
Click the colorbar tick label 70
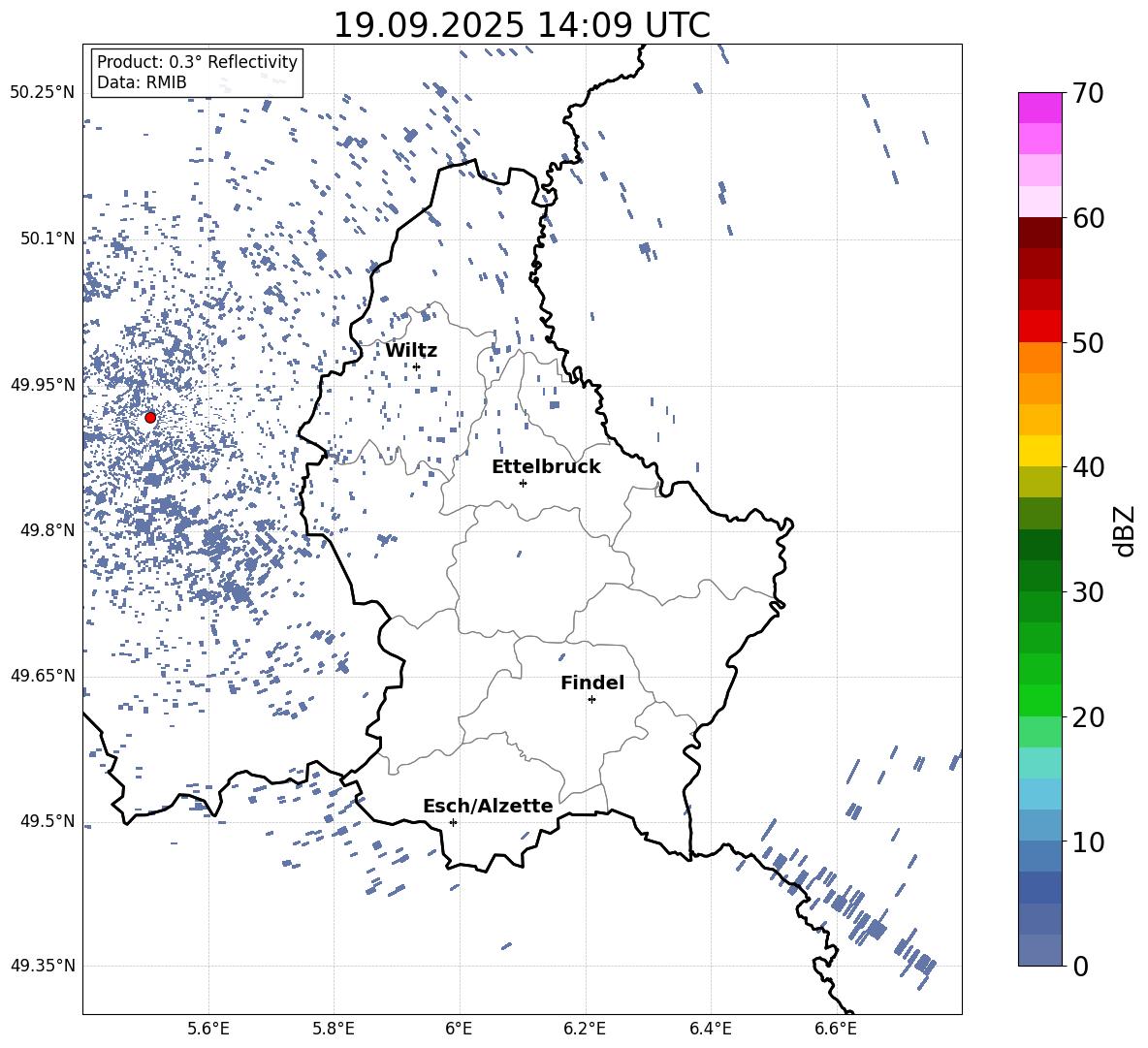click(x=1088, y=93)
